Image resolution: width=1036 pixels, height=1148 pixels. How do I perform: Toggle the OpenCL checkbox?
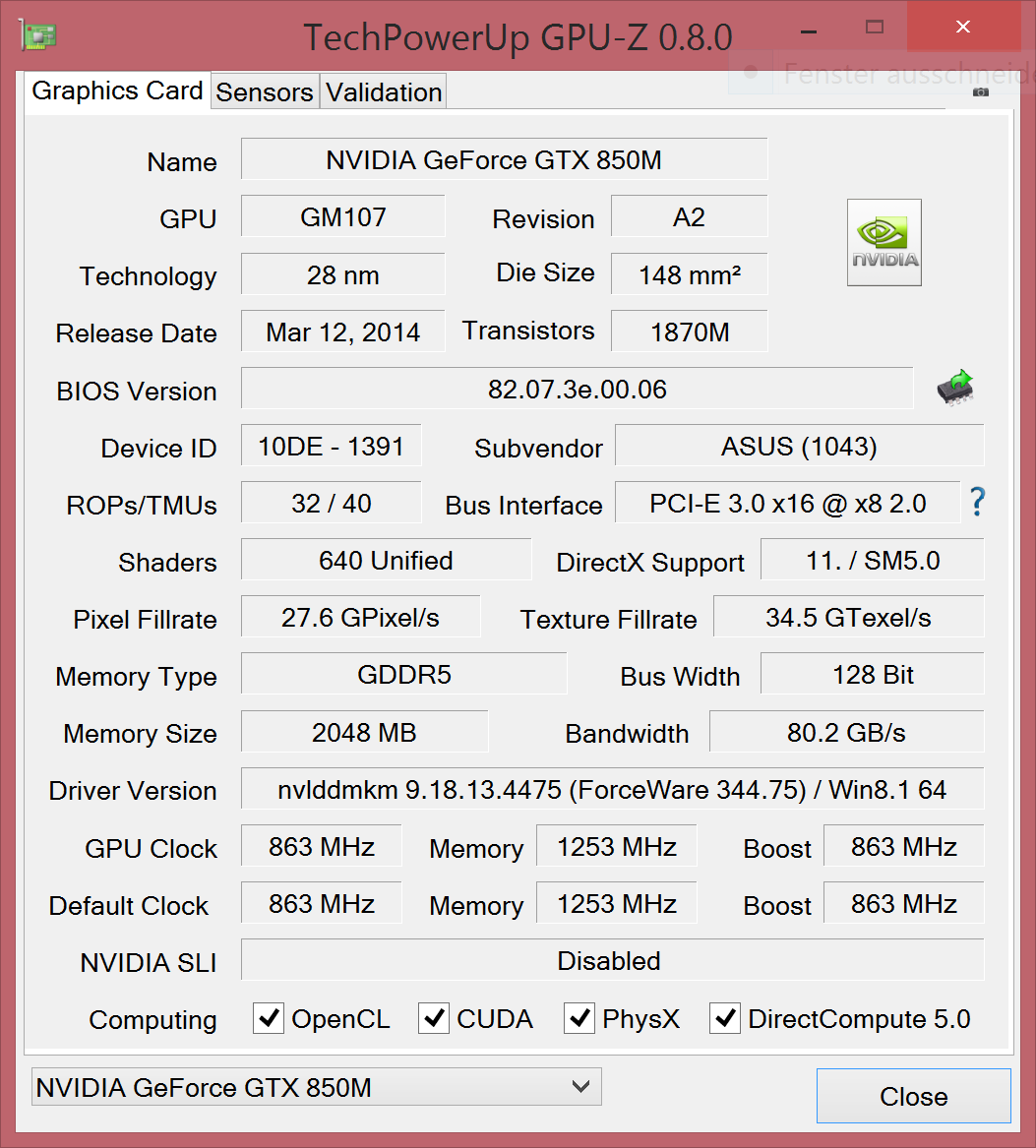click(269, 1018)
